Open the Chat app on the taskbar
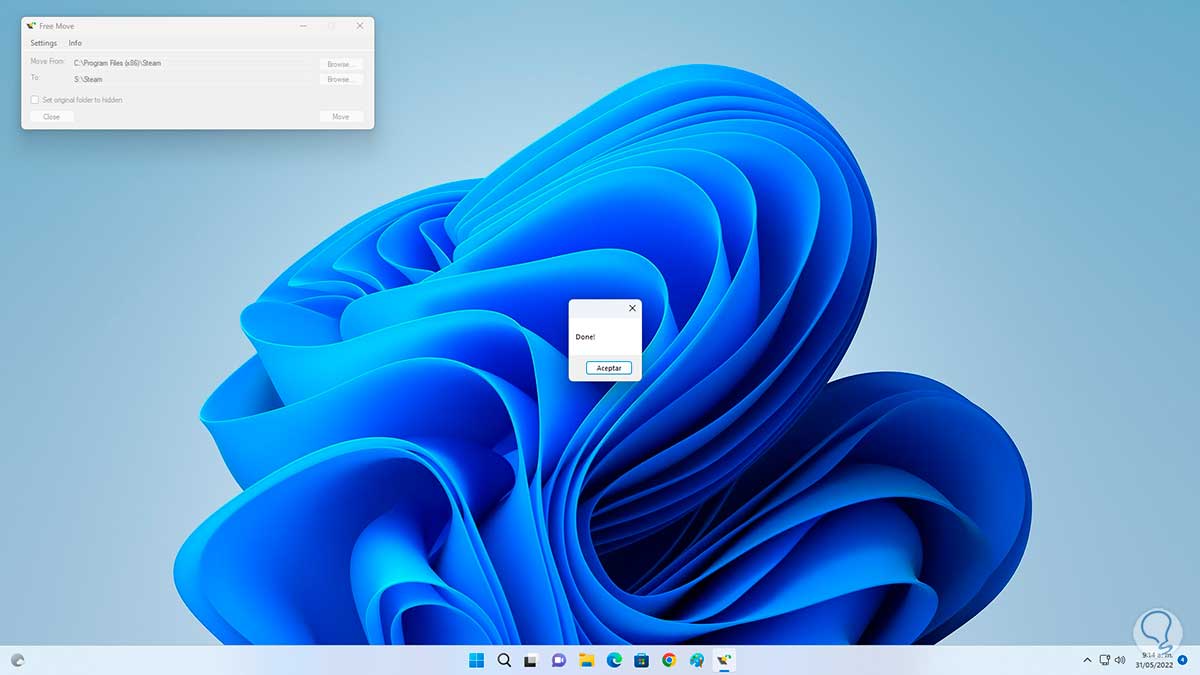 point(559,660)
